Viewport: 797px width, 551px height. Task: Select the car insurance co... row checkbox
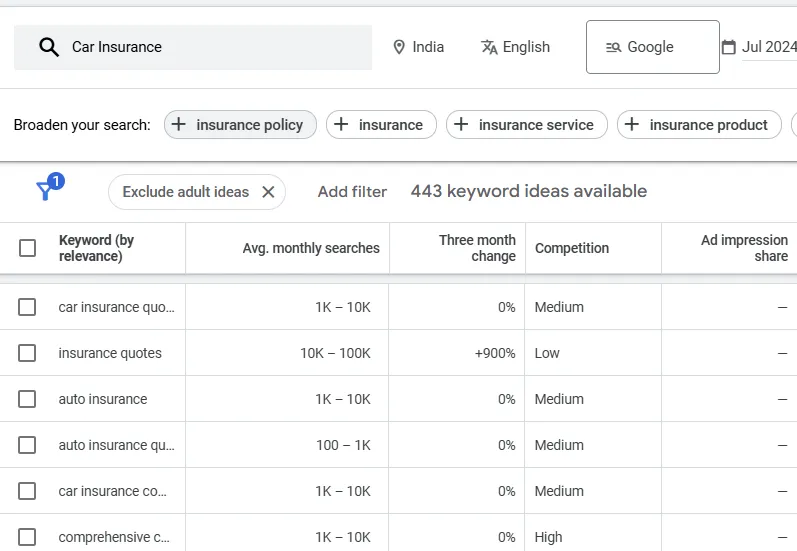tap(27, 491)
